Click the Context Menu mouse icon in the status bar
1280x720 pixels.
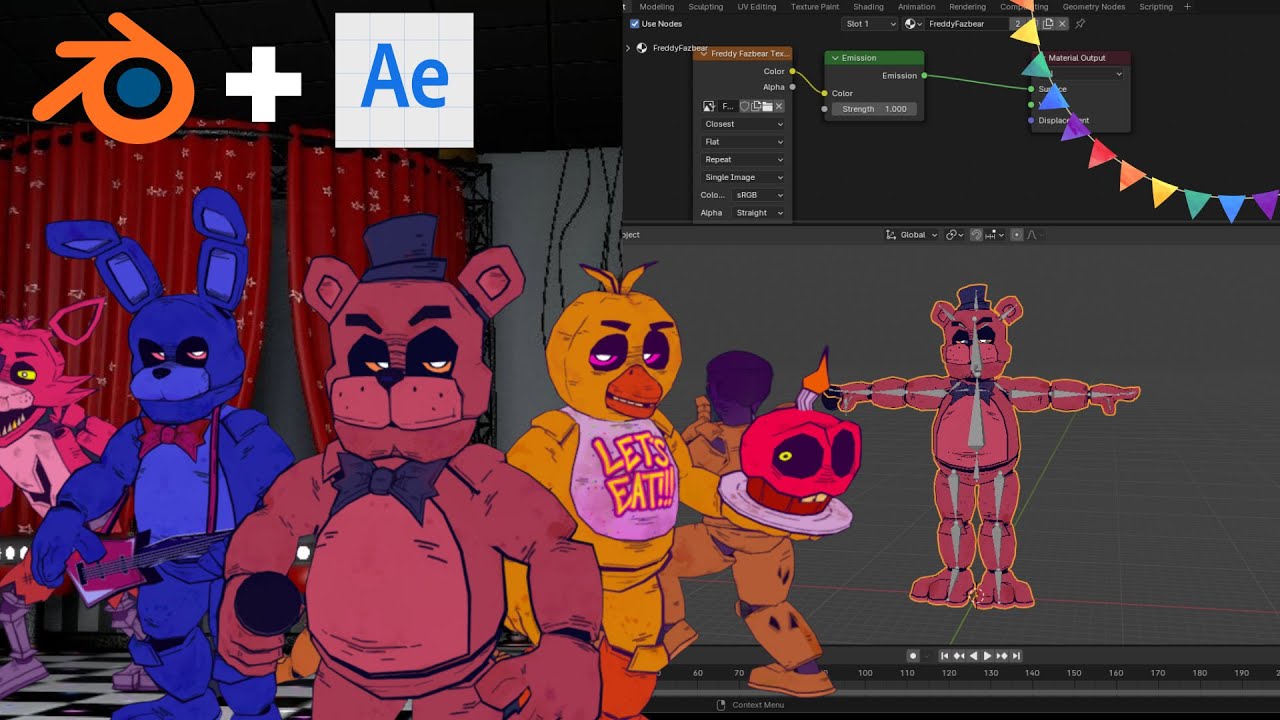[721, 705]
